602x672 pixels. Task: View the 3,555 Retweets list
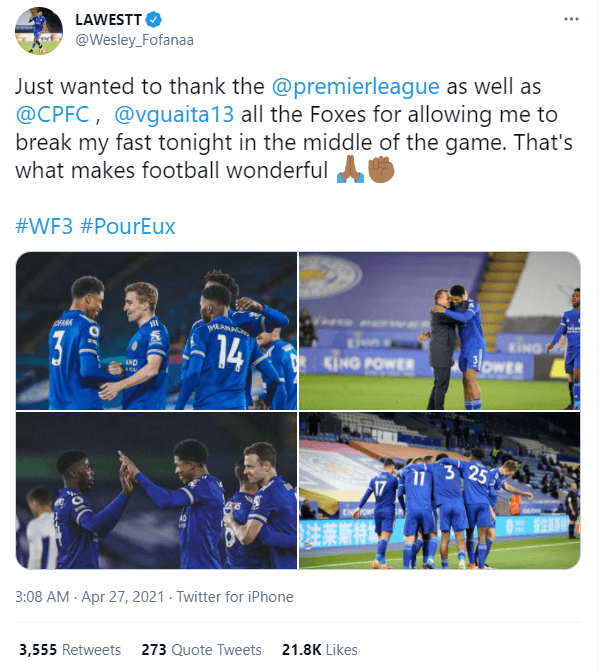point(69,649)
